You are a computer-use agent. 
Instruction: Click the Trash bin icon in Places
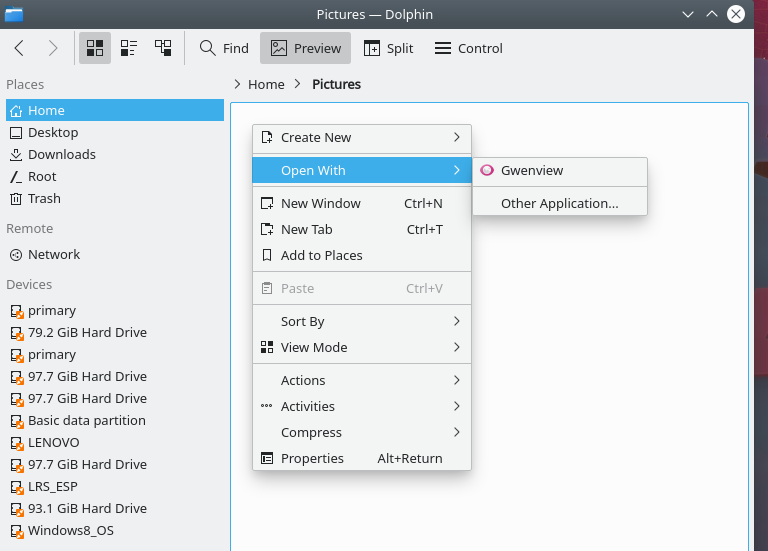pos(16,198)
